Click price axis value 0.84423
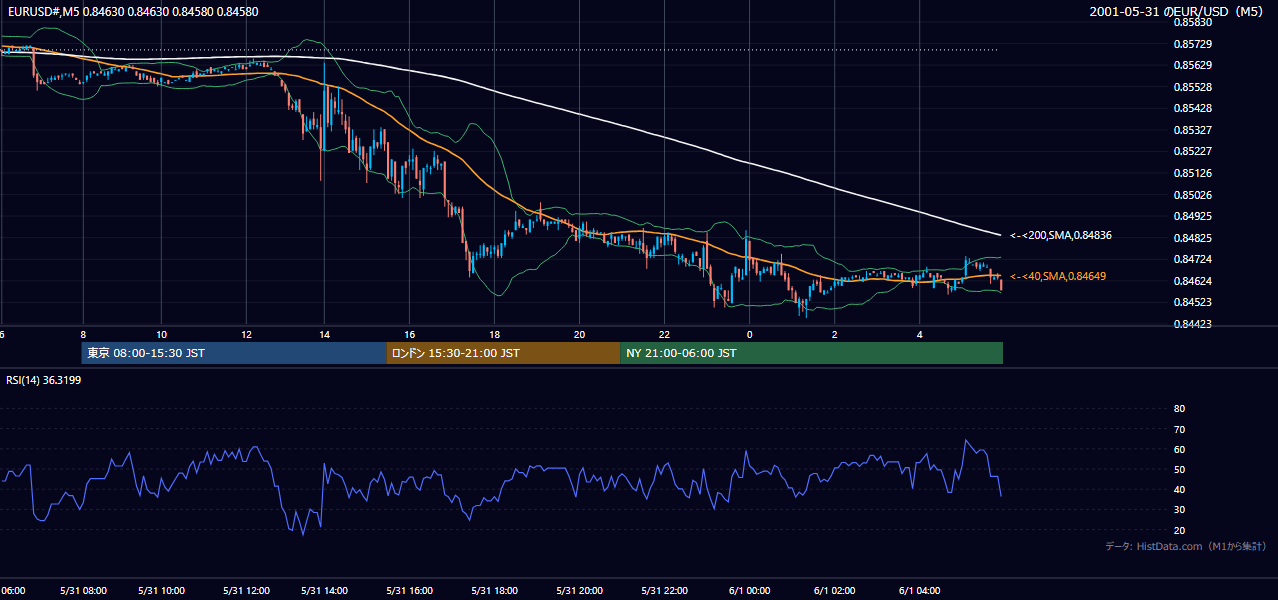This screenshot has width=1278, height=600. tap(1192, 324)
